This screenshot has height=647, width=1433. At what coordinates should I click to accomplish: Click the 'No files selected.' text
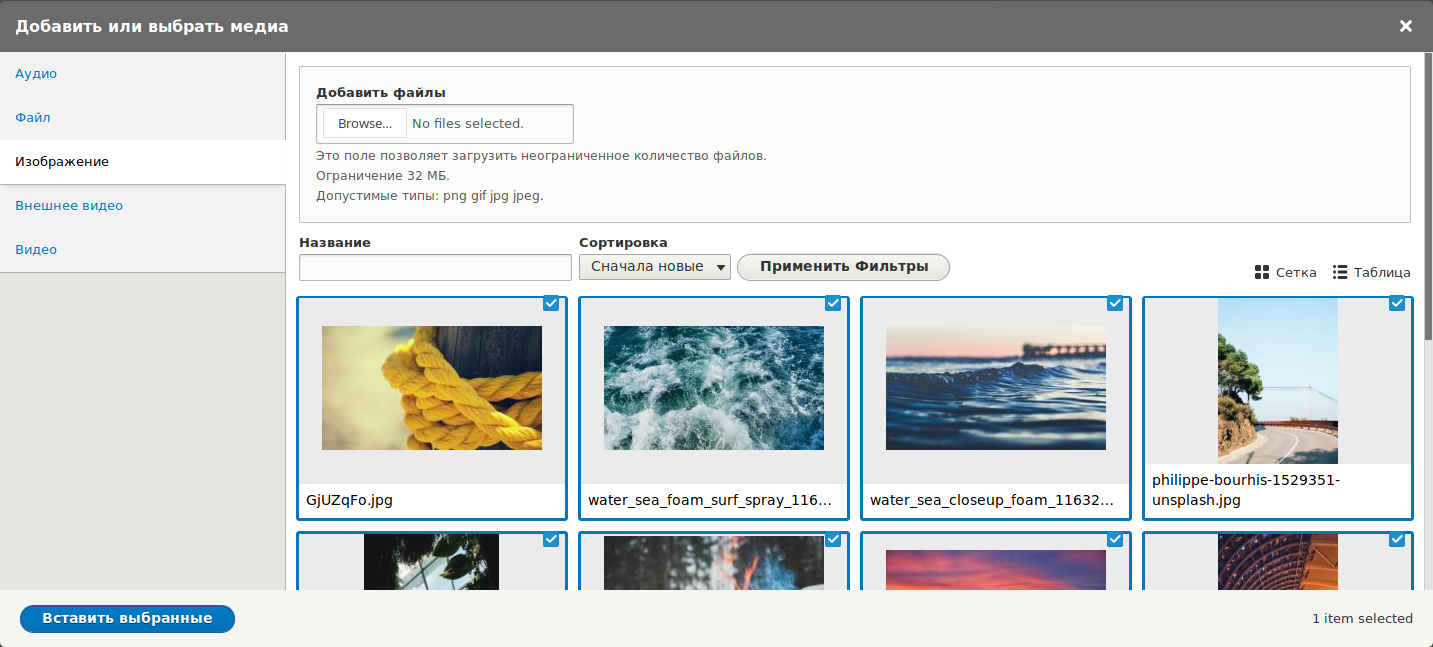click(x=468, y=124)
